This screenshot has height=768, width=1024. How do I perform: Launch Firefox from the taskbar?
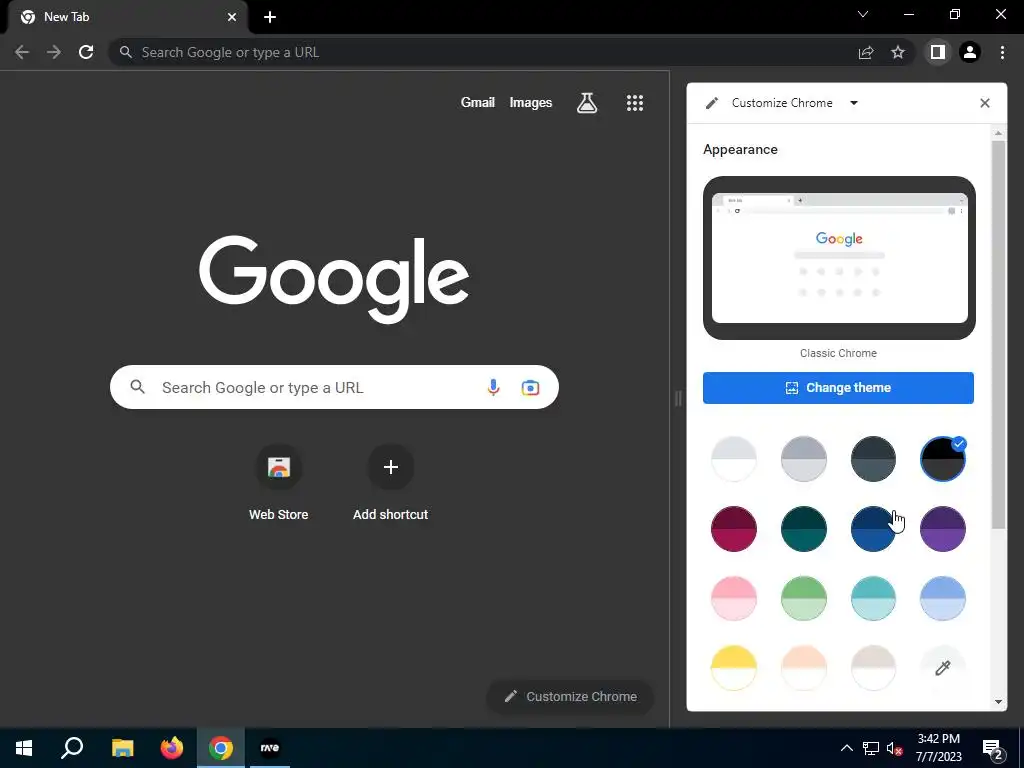point(172,748)
